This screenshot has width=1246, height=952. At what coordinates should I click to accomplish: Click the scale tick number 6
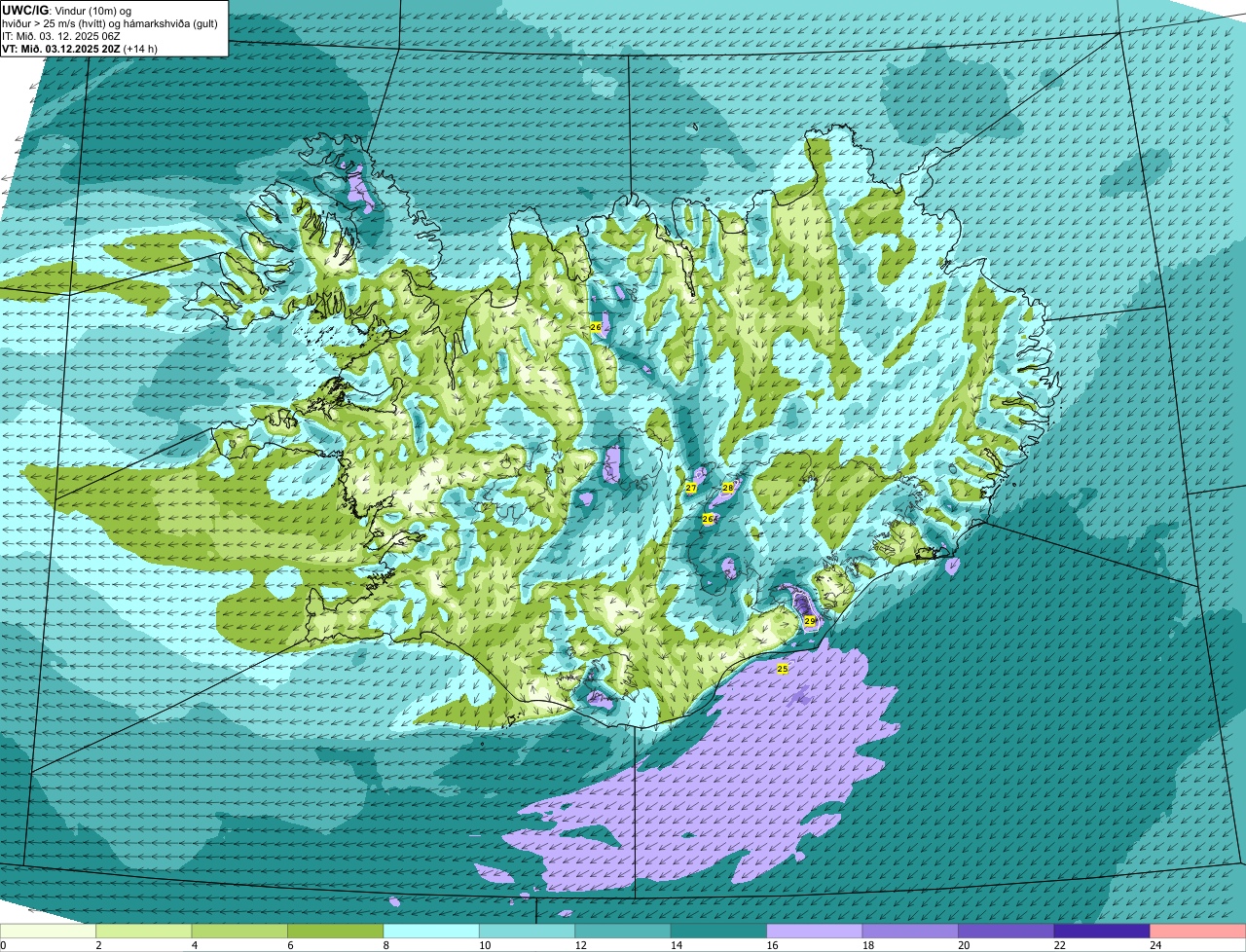290,945
